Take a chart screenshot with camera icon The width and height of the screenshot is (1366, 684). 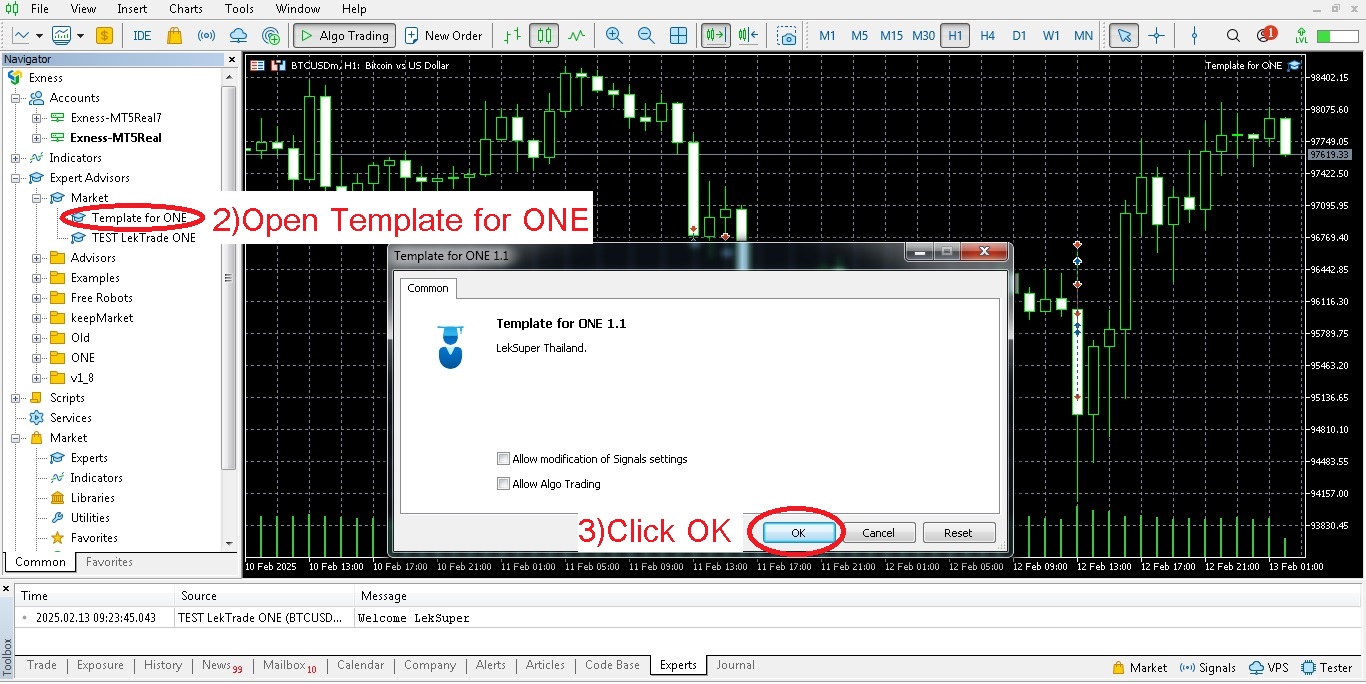788,36
